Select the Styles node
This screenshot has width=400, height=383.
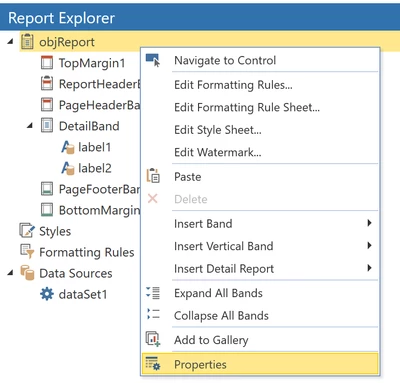click(55, 231)
